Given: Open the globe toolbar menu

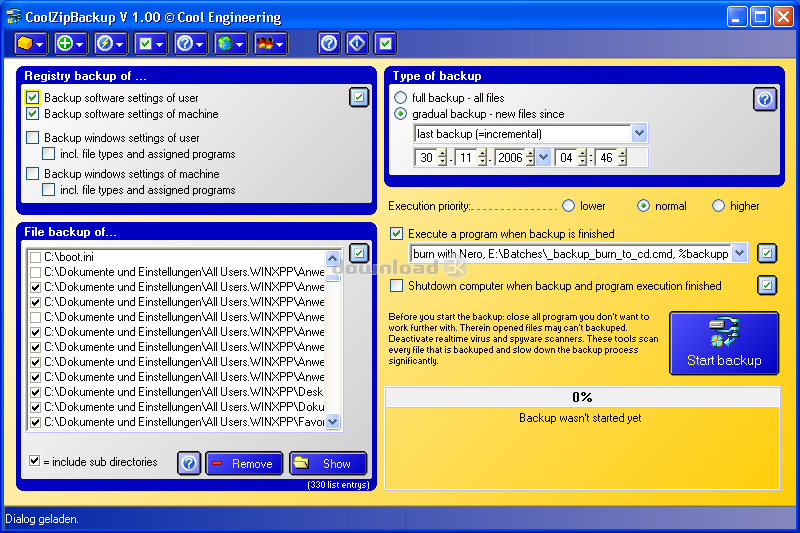Looking at the screenshot, I should point(230,44).
